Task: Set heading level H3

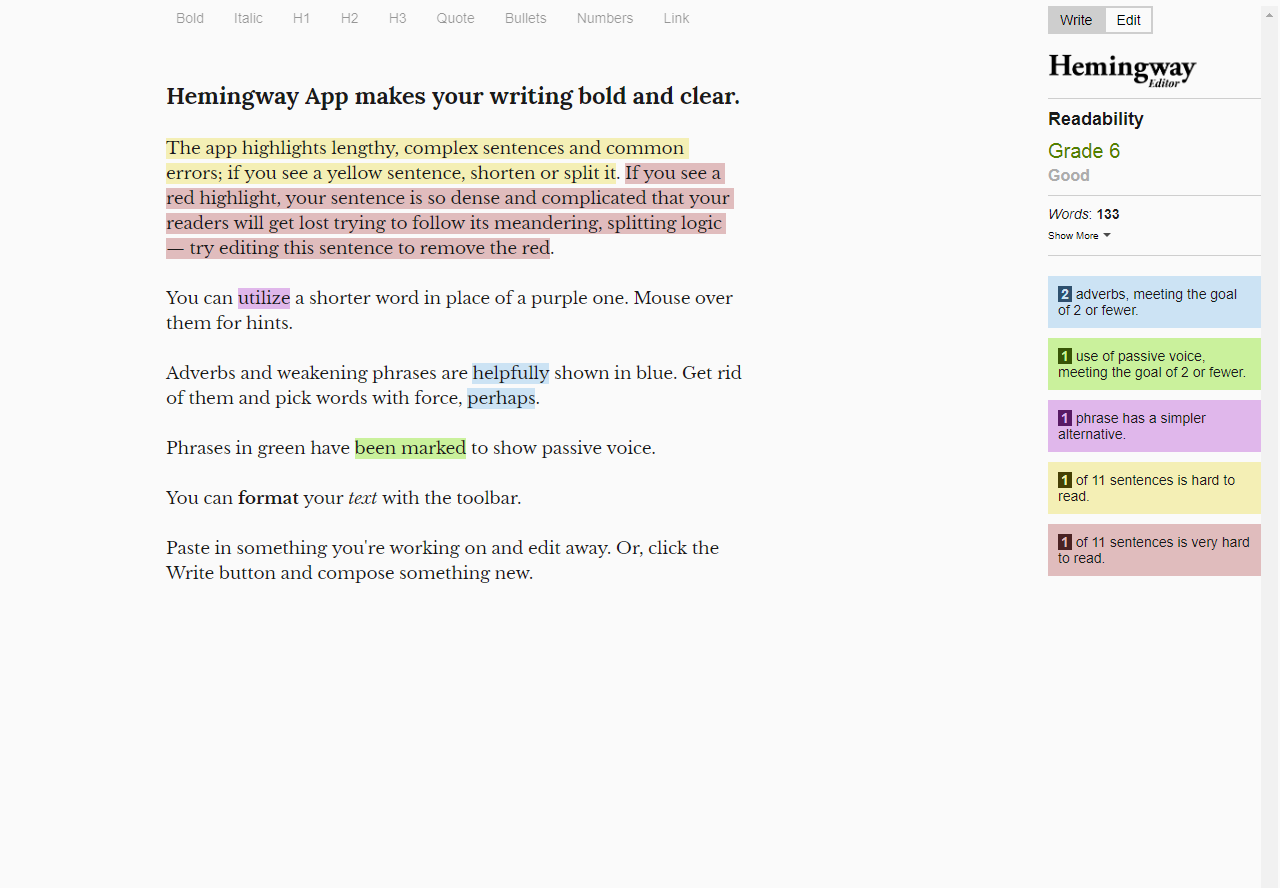Action: pos(397,18)
